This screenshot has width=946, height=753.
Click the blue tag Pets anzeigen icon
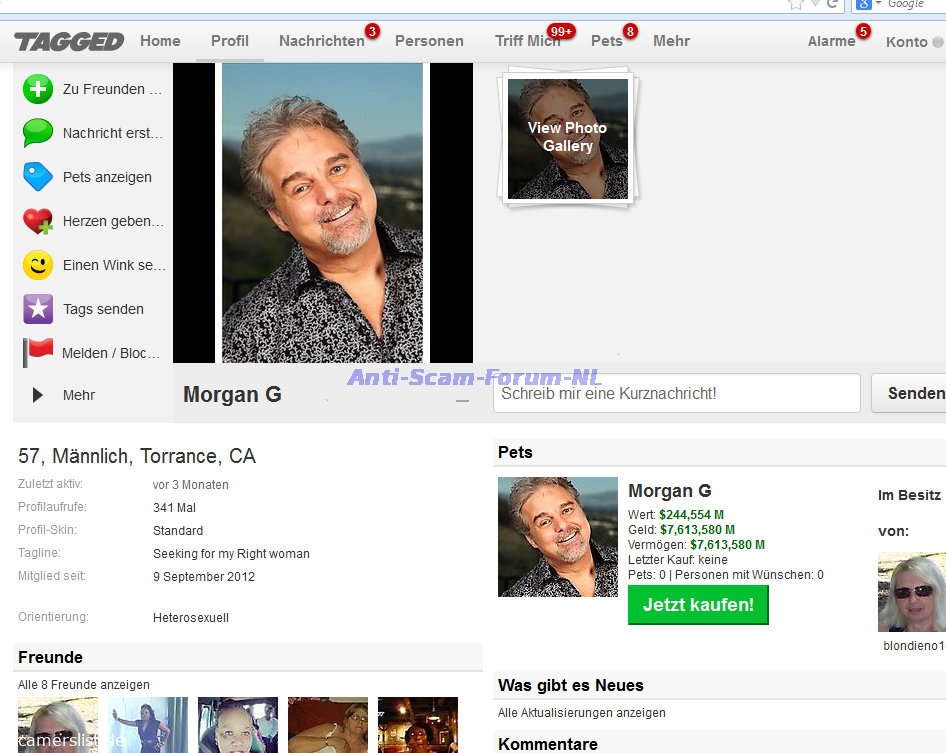coord(38,177)
